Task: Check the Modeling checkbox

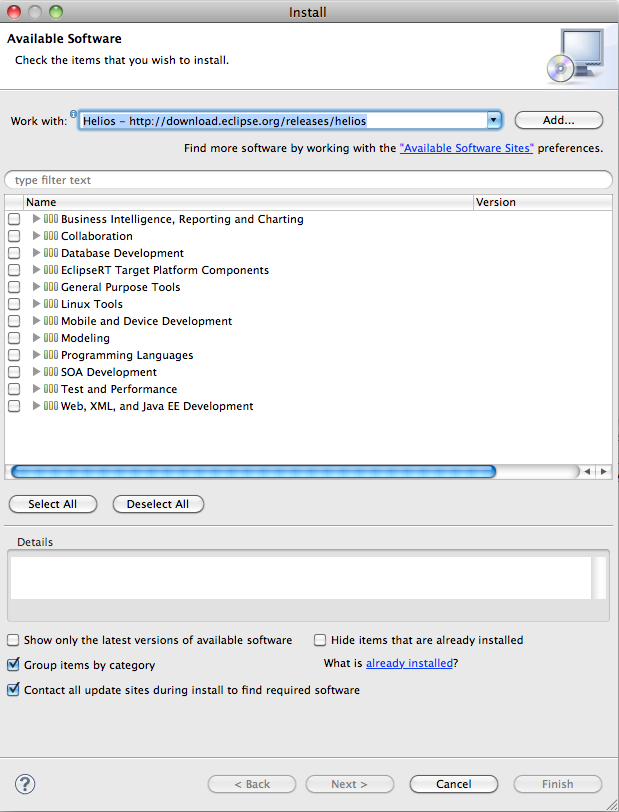Action: [x=14, y=338]
